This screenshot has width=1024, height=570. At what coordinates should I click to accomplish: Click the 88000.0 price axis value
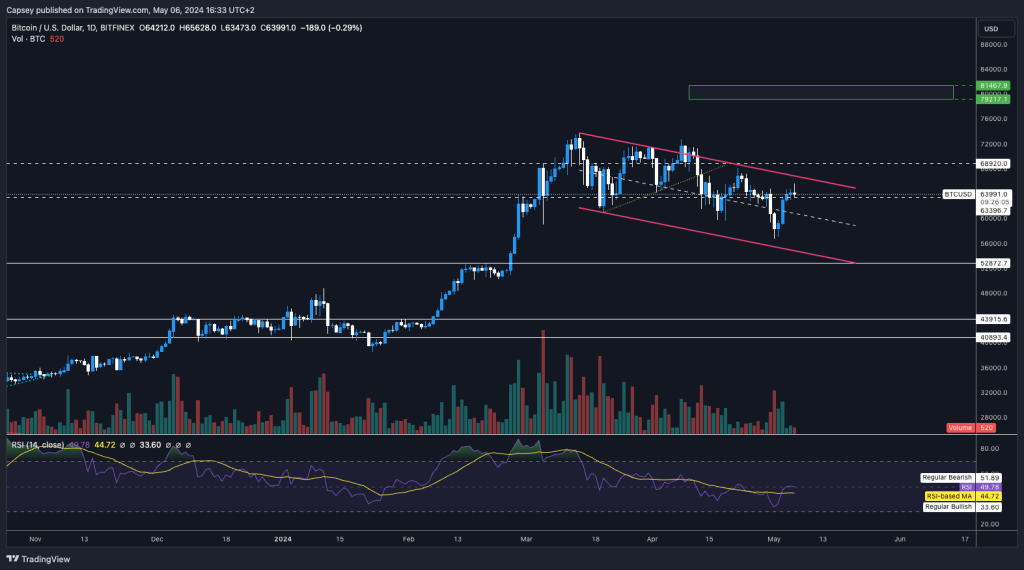point(993,44)
